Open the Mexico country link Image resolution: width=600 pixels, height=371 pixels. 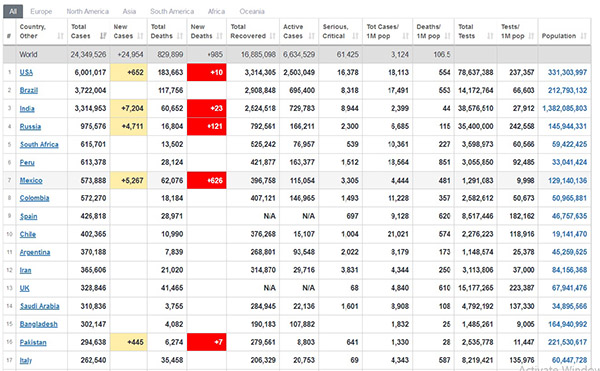pyautogui.click(x=31, y=181)
